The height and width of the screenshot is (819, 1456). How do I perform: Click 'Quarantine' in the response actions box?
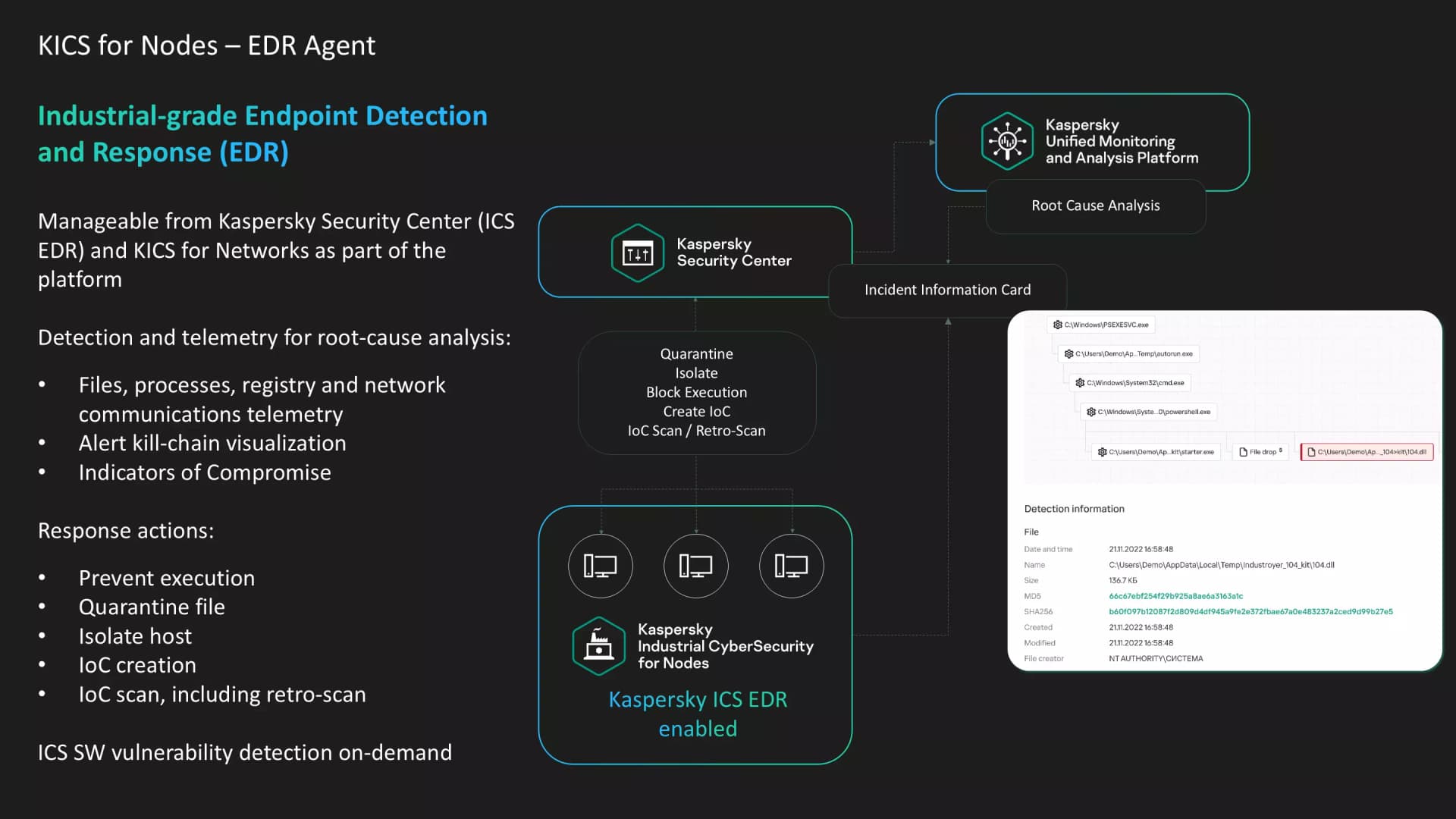[x=697, y=354]
